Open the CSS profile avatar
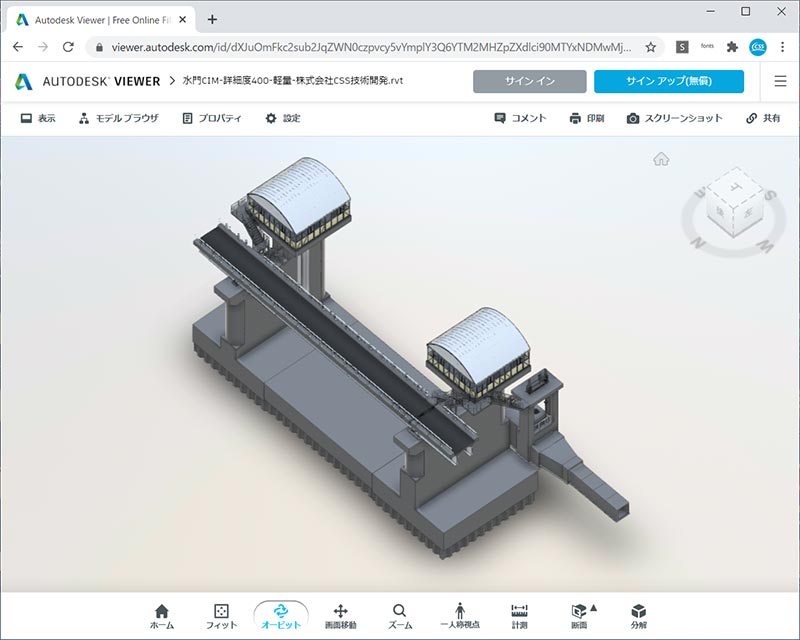 tap(758, 47)
